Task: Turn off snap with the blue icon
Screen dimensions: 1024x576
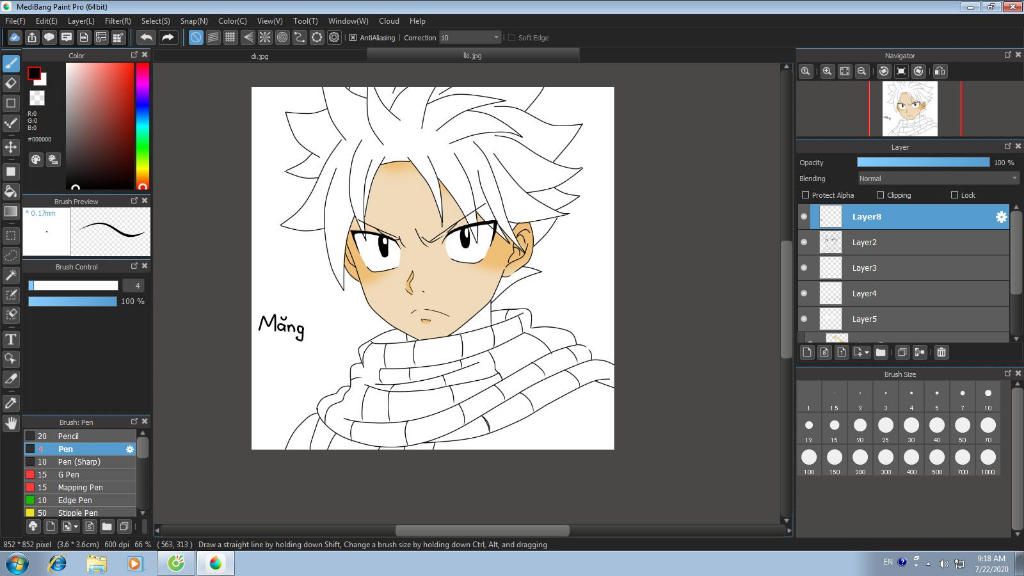Action: pos(196,38)
